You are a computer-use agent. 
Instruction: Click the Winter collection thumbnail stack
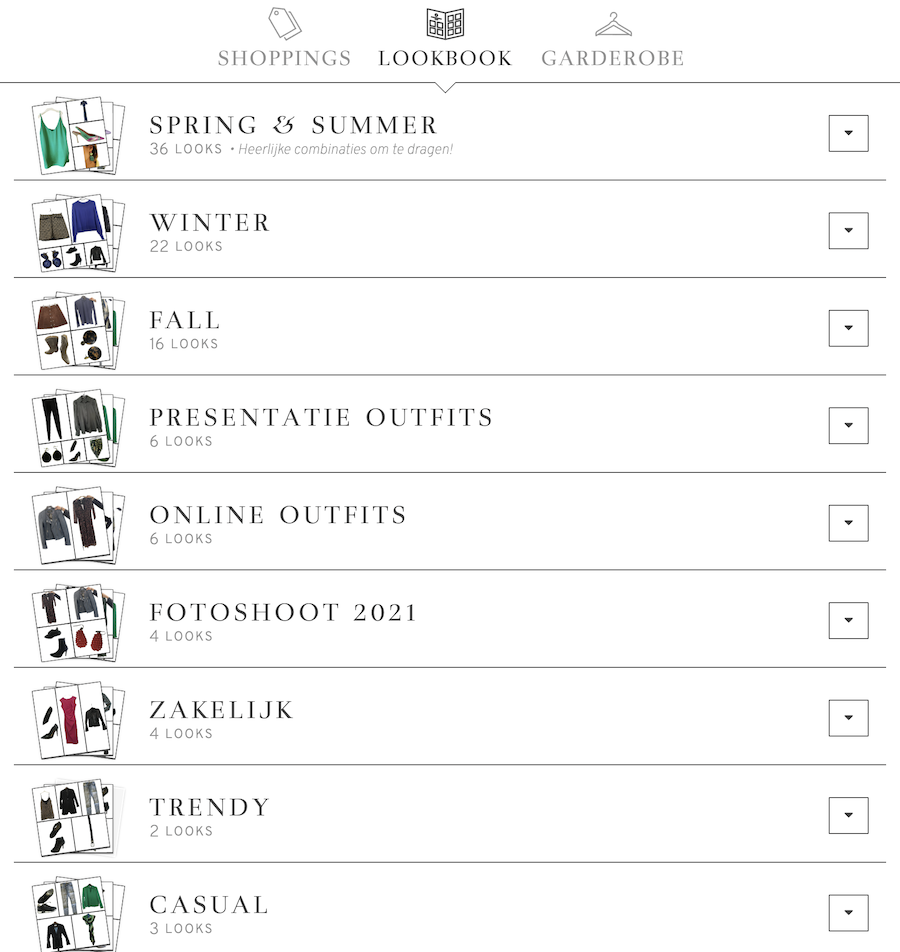click(77, 230)
